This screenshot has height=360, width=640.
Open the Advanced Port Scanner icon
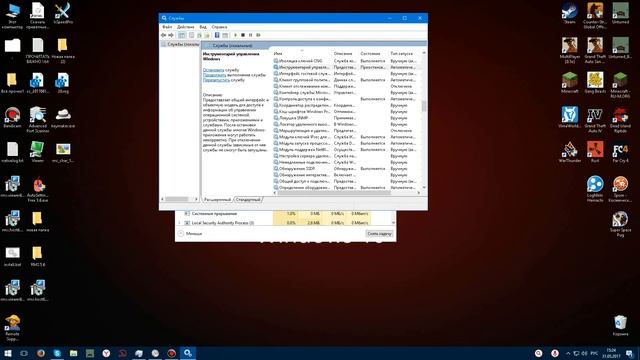point(38,120)
